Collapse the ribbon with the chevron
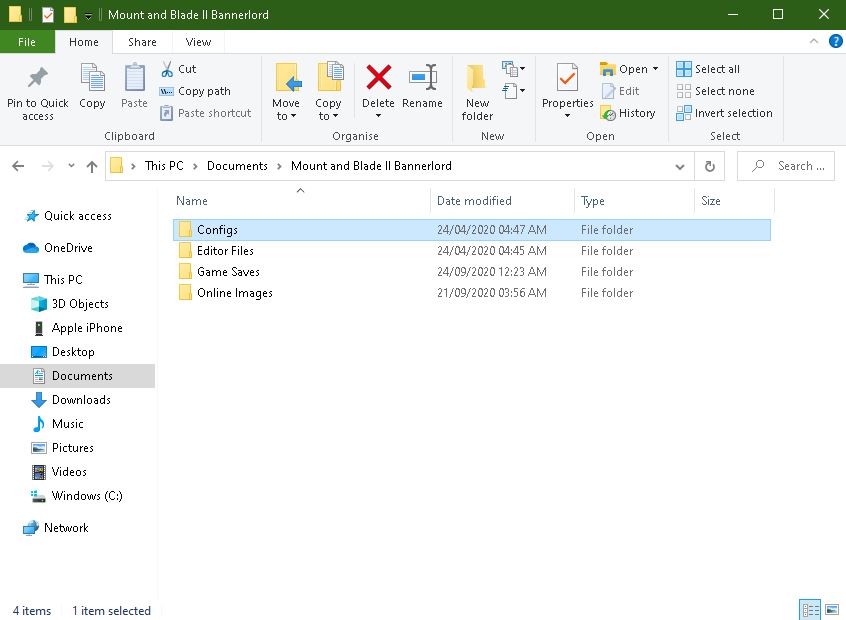 tap(814, 41)
